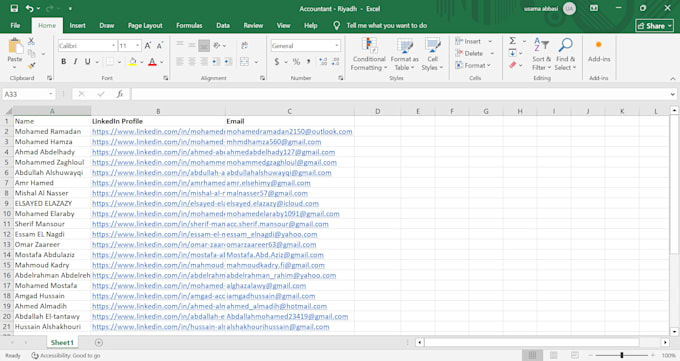Add a new sheet with the plus icon
Screen dimensions: 680x361
coord(99,342)
